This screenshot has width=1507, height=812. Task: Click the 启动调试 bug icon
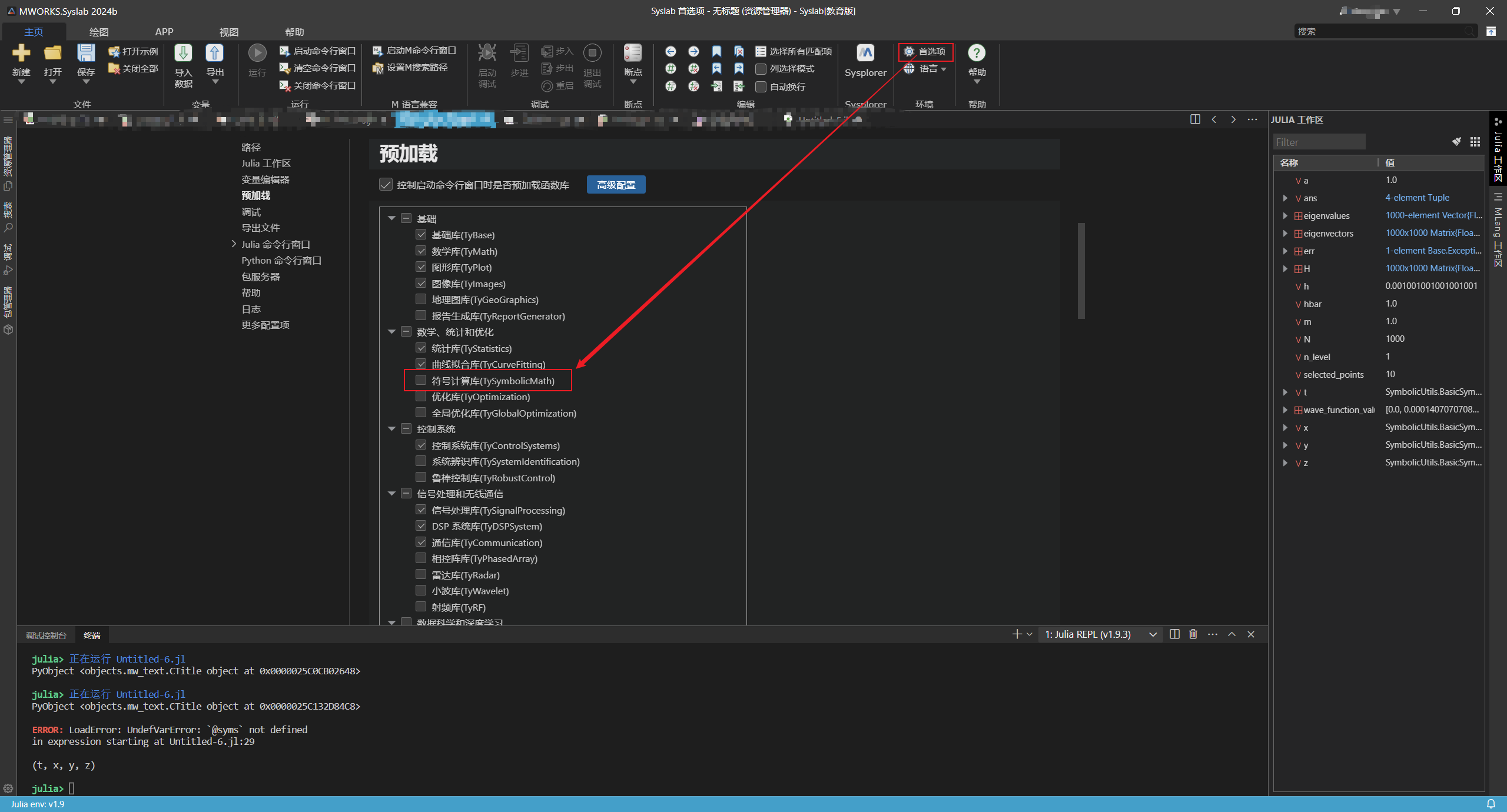click(487, 53)
